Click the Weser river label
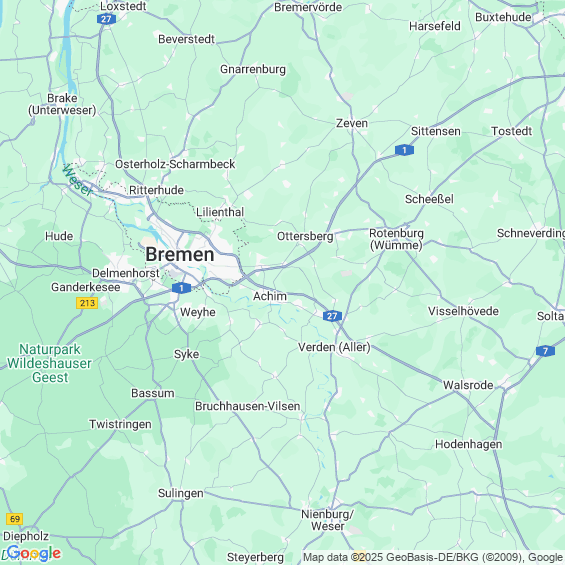 77,180
